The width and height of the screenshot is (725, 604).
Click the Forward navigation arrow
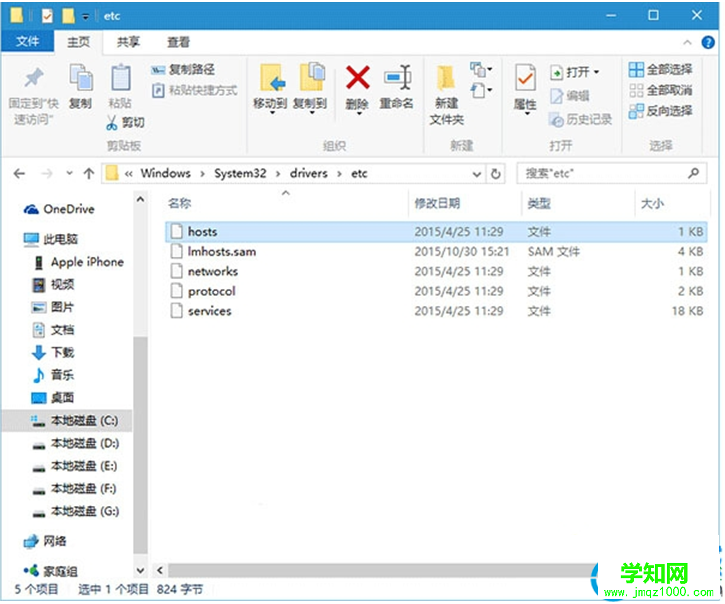tap(47, 173)
